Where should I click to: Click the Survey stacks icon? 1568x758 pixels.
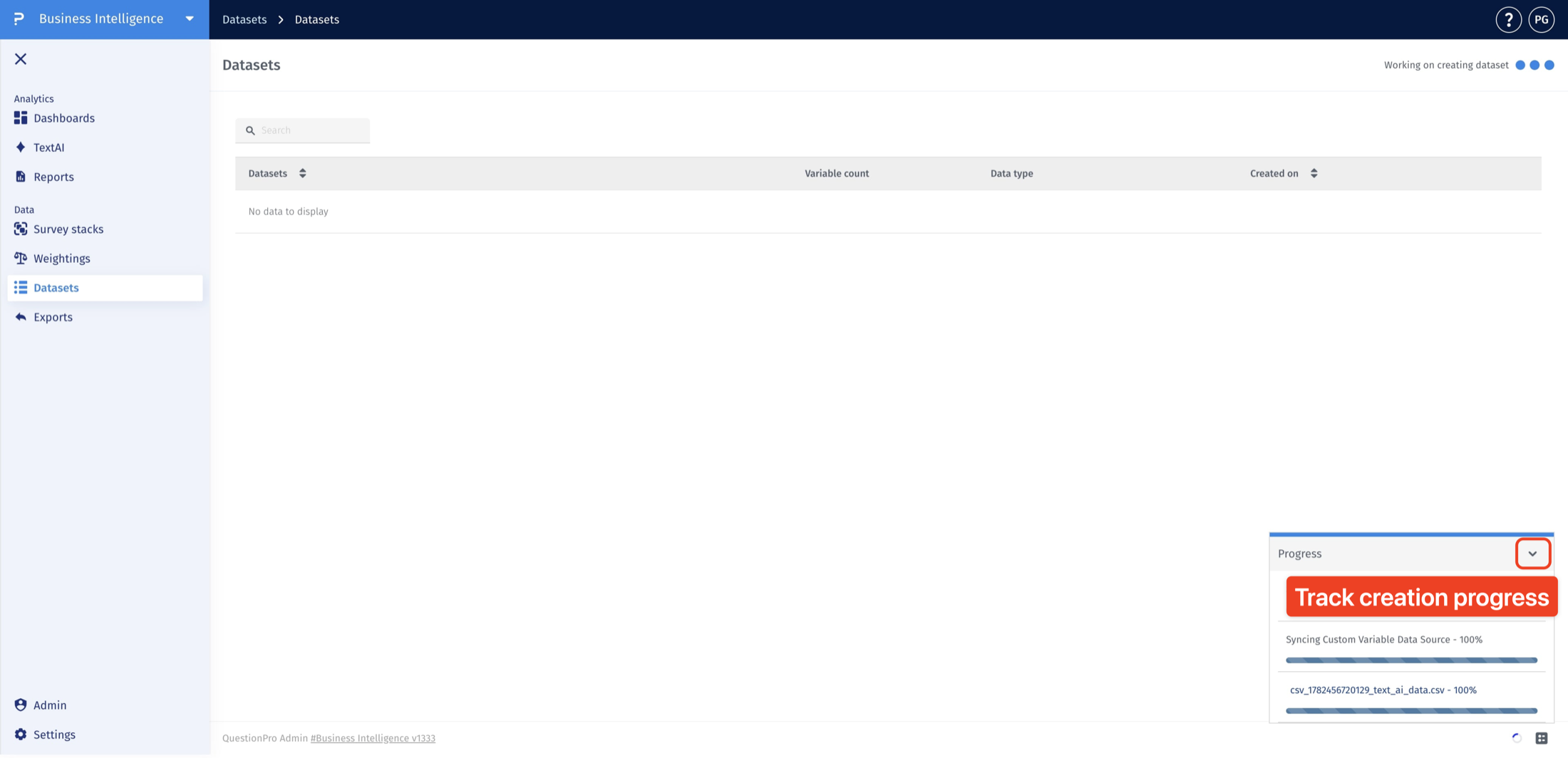point(21,229)
